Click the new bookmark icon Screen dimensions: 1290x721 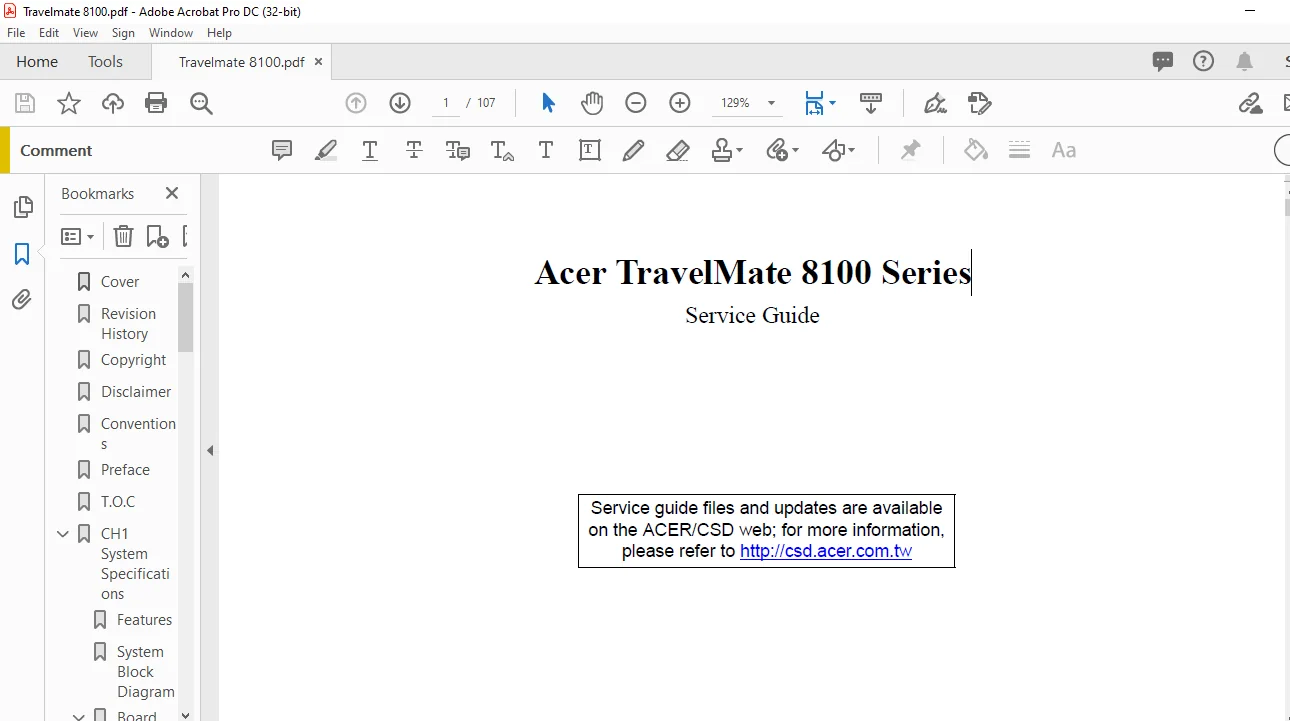[x=157, y=237]
